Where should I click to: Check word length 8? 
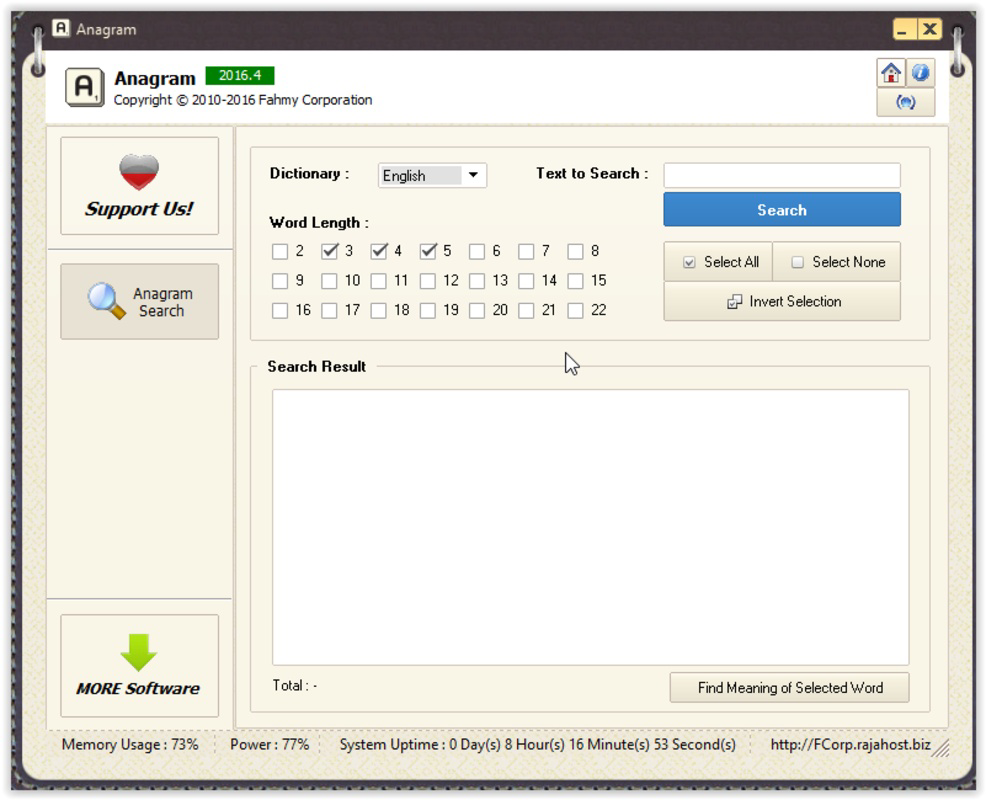[x=575, y=252]
